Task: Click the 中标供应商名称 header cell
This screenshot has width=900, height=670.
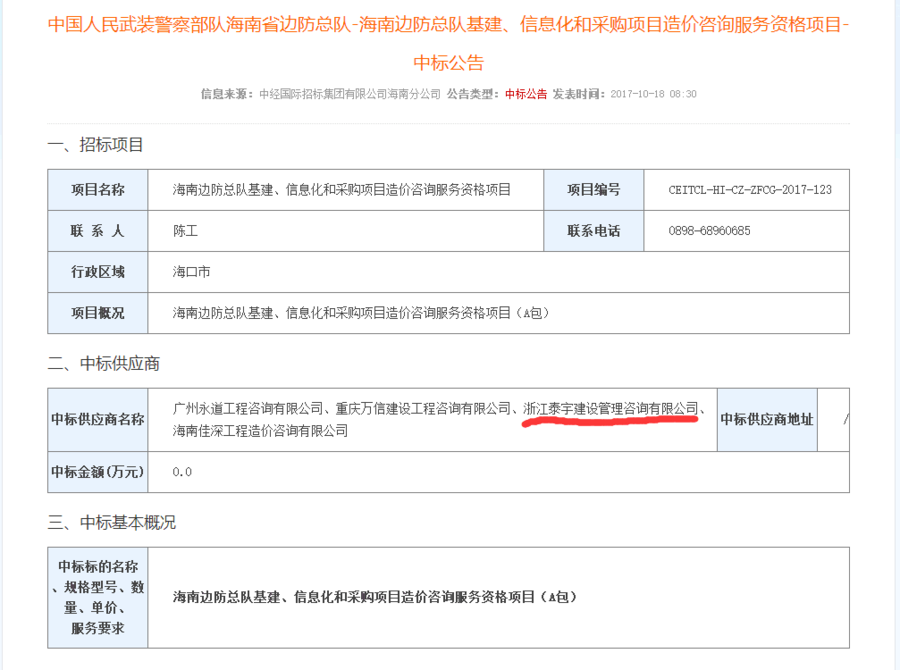Action: click(98, 419)
